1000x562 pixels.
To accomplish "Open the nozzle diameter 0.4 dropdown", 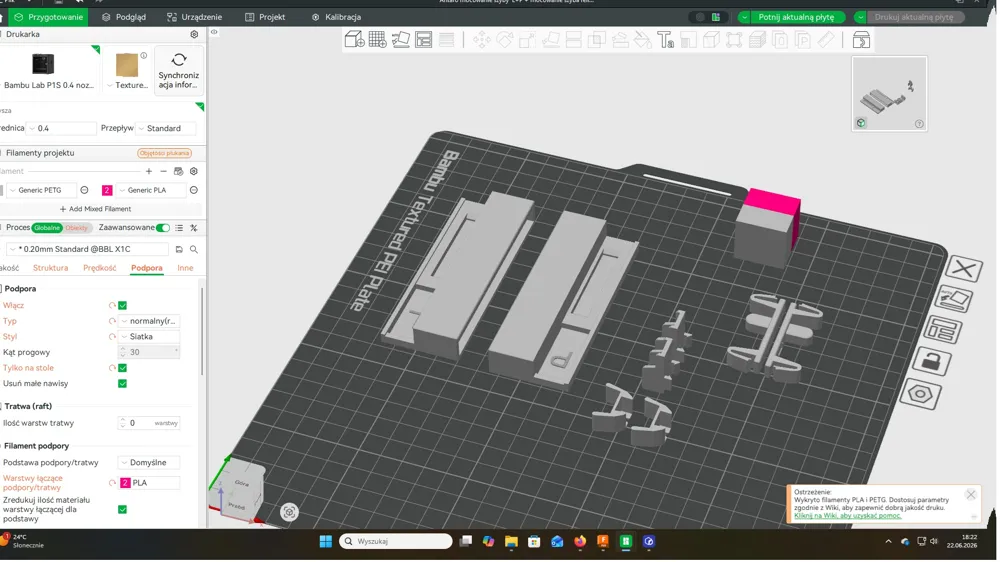I will (x=61, y=128).
